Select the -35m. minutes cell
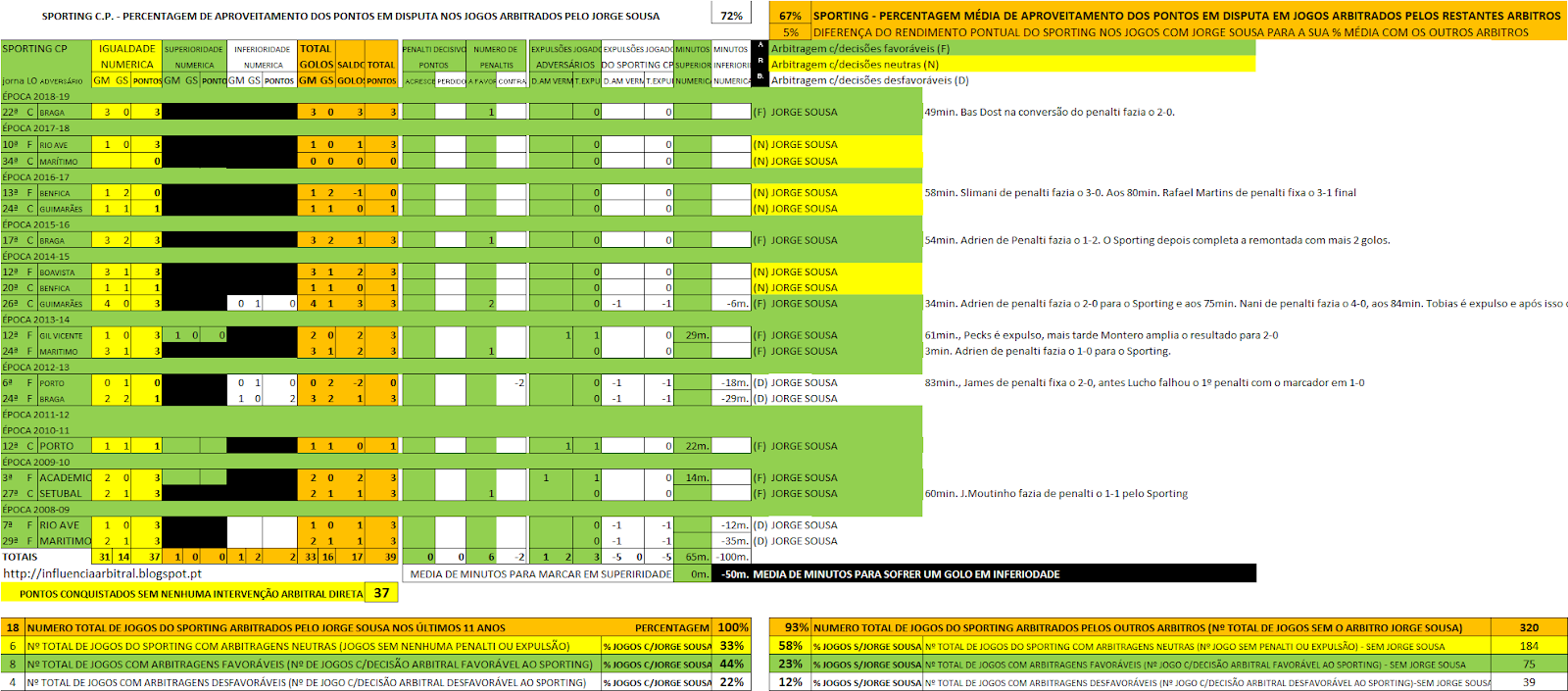The width and height of the screenshot is (1568, 691). click(x=731, y=541)
